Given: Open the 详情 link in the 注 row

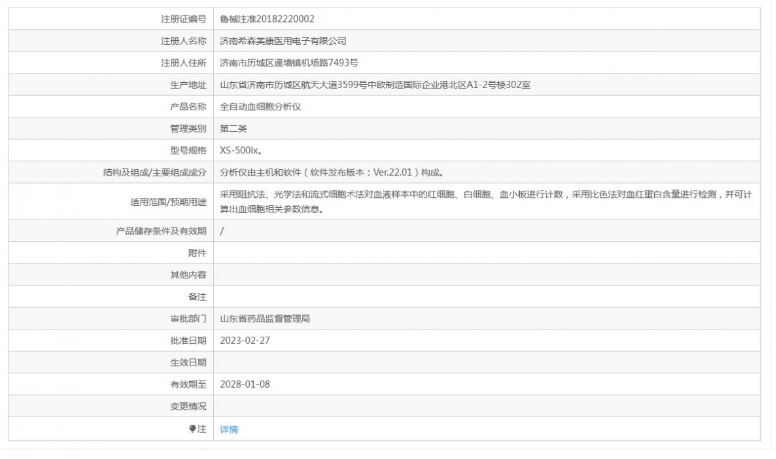Looking at the screenshot, I should click(x=229, y=429).
